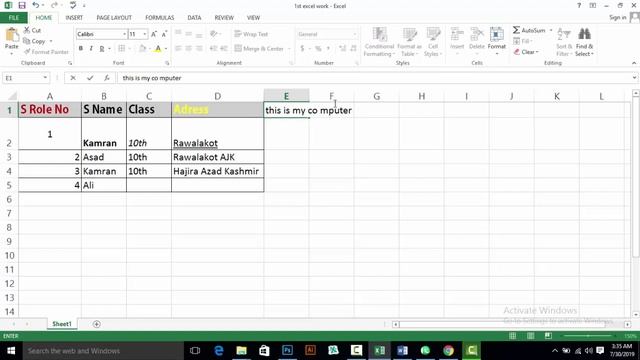Add a new sheet with plus button
Screen dimensions: 640x360
coord(96,324)
